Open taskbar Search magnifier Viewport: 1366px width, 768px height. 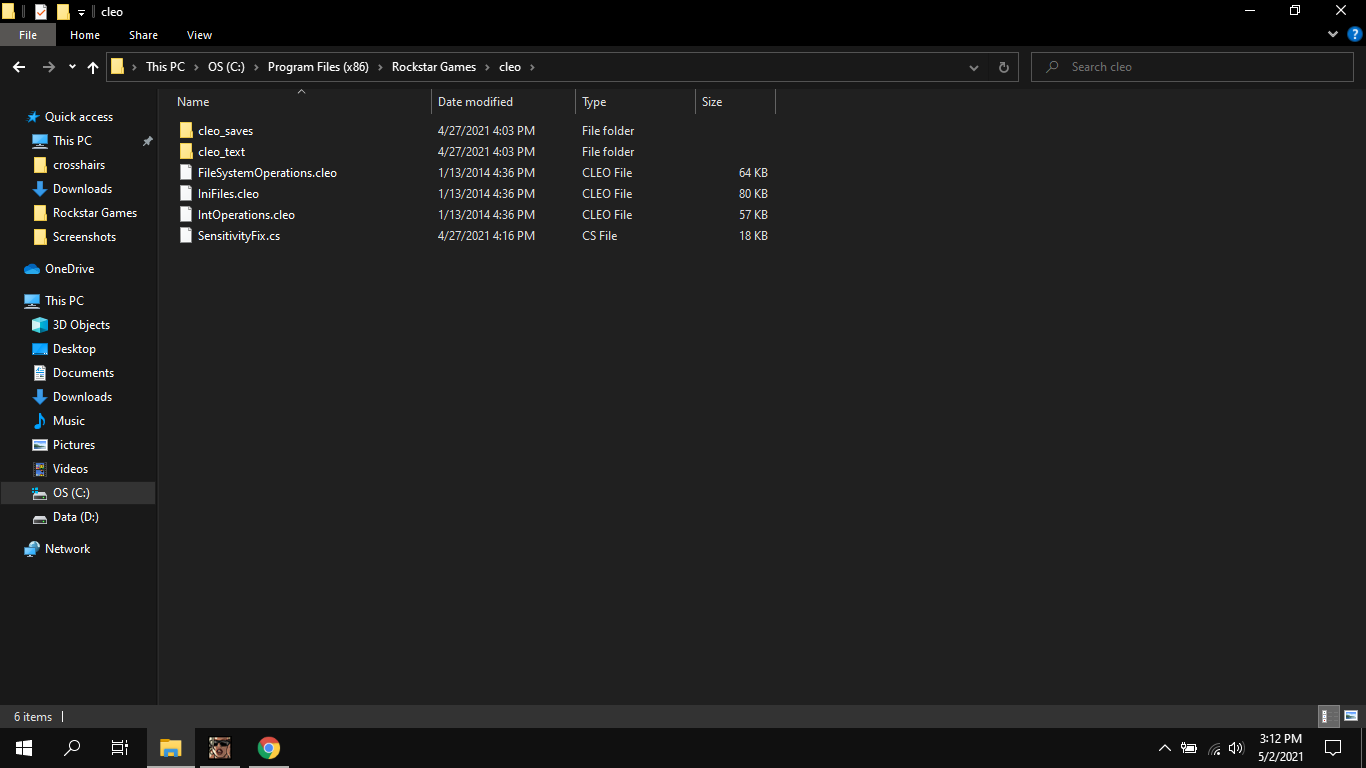coord(72,748)
